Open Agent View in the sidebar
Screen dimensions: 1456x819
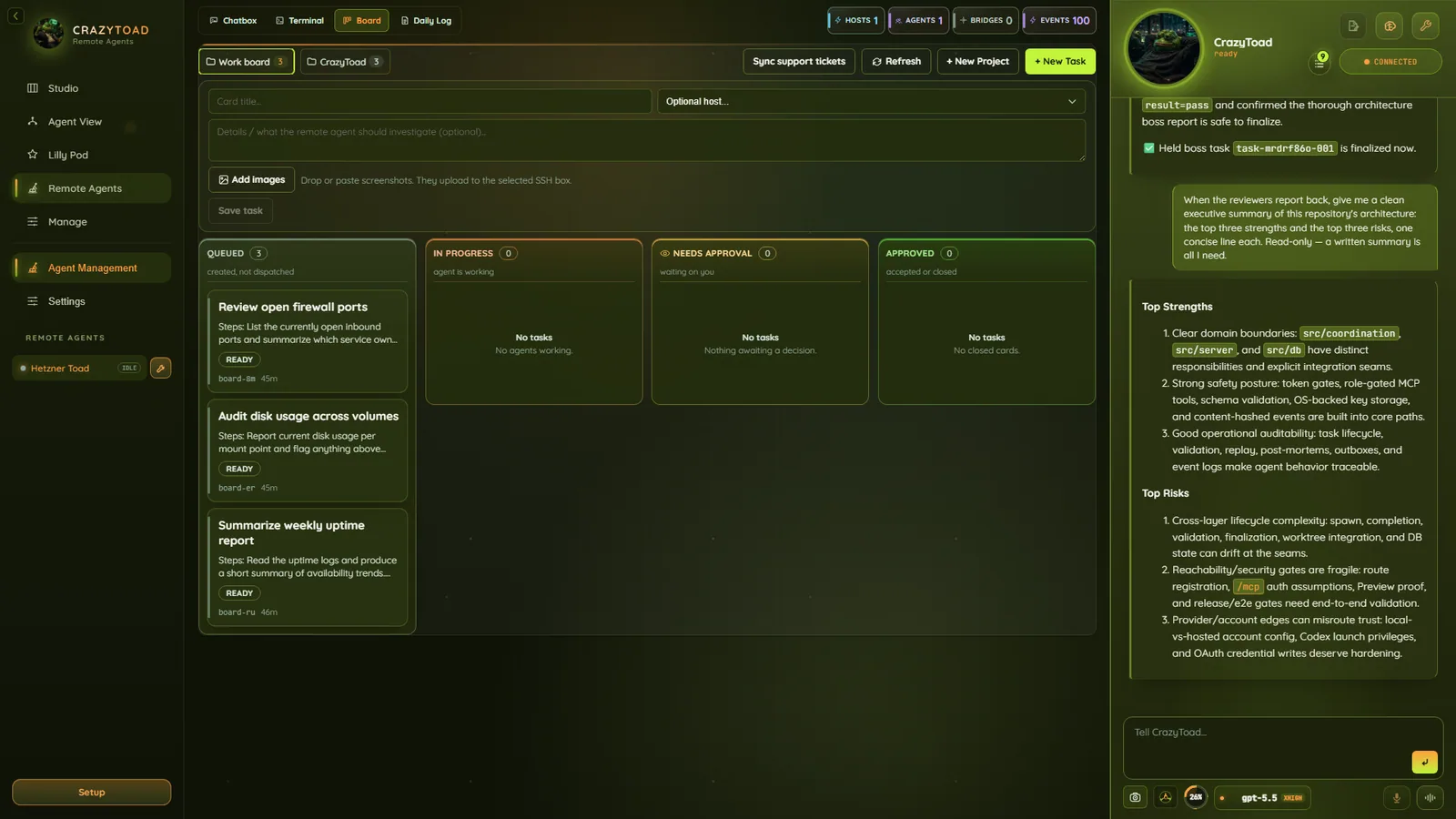coord(91,122)
